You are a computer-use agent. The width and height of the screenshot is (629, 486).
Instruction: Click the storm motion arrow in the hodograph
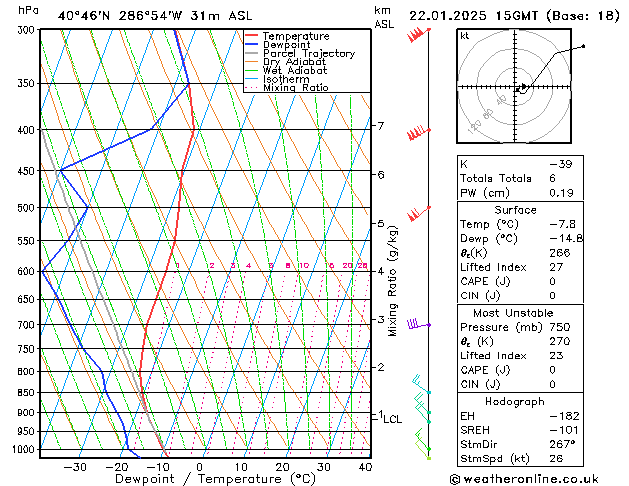point(523,86)
